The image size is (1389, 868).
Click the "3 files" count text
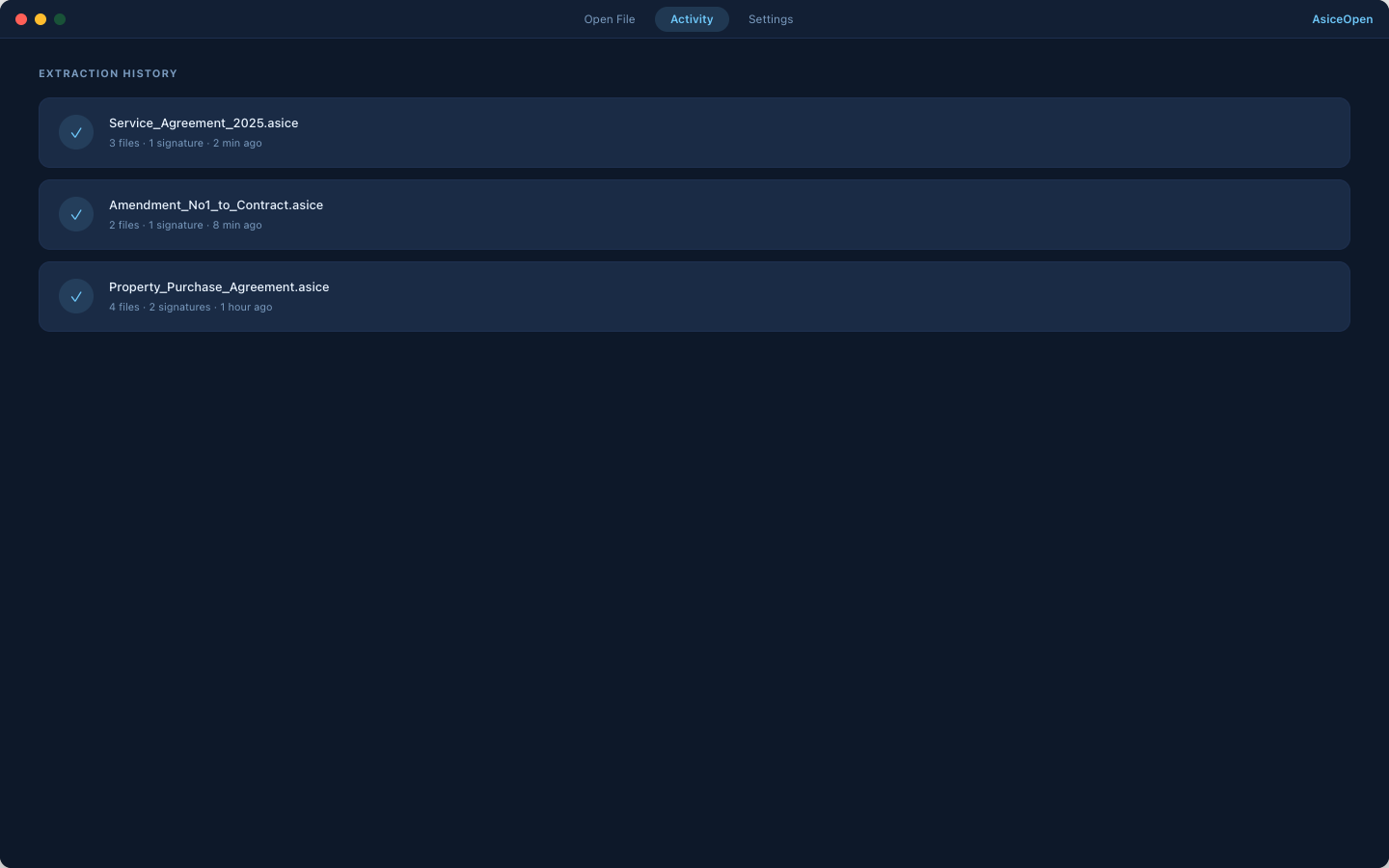[x=123, y=144]
